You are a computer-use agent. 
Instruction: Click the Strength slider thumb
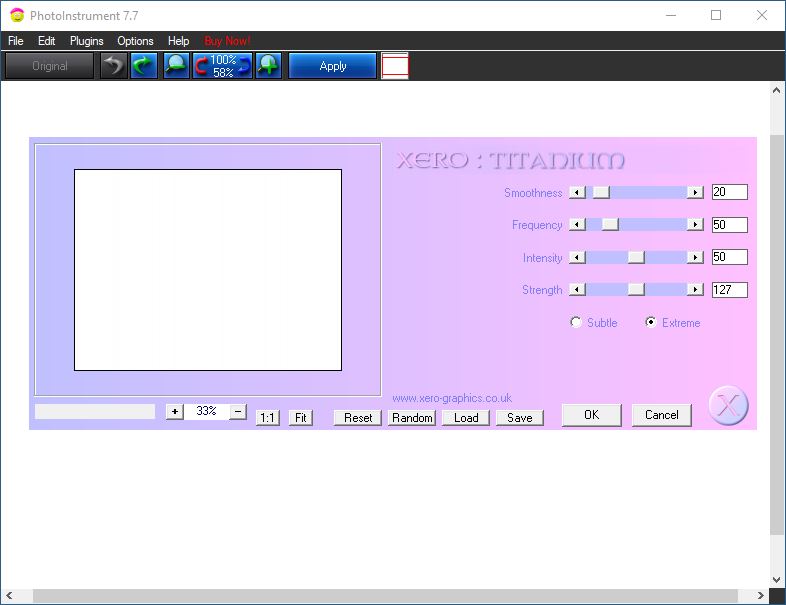click(x=636, y=290)
